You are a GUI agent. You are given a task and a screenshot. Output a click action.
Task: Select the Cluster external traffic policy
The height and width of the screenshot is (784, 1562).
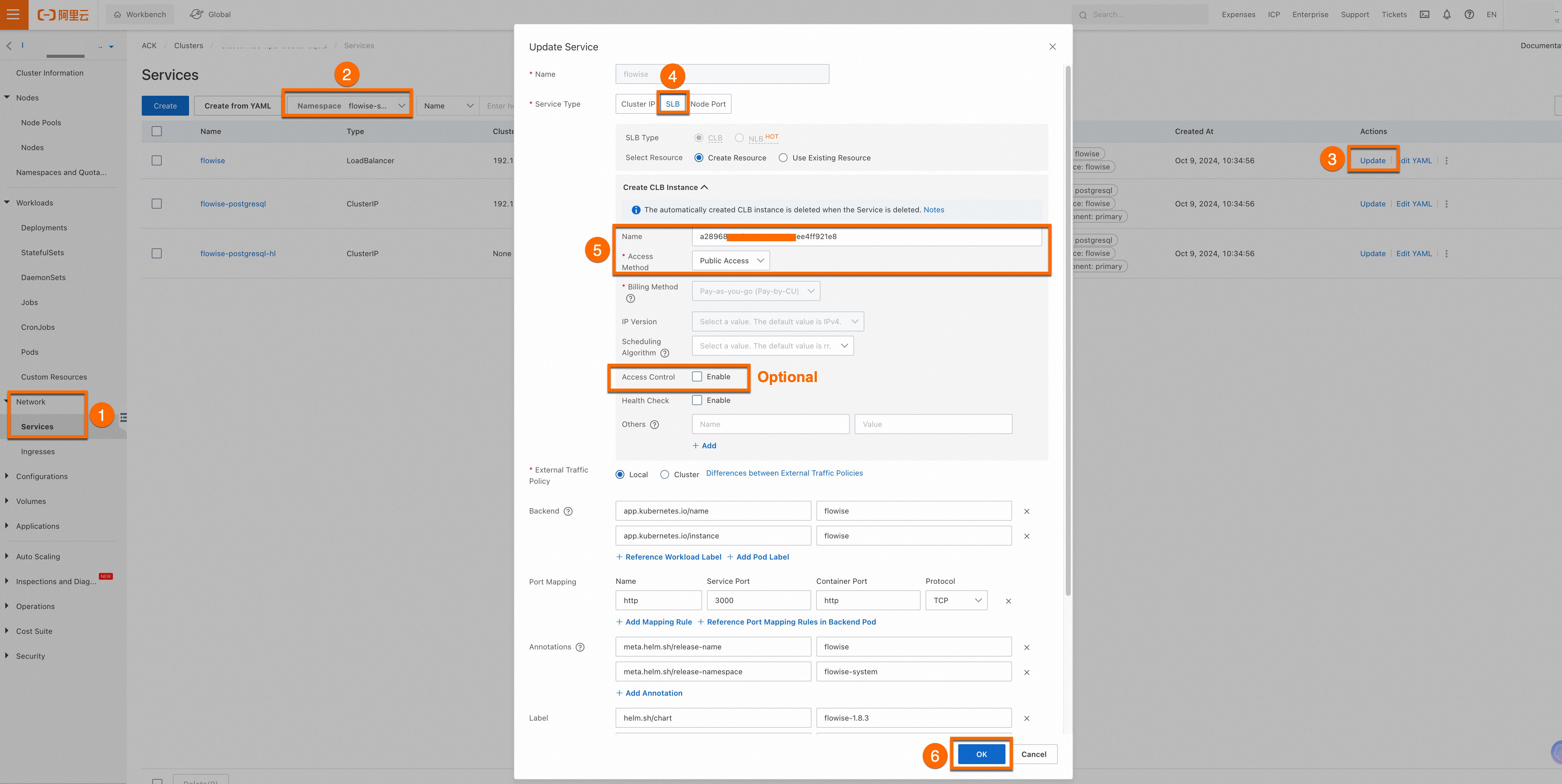pyautogui.click(x=665, y=474)
